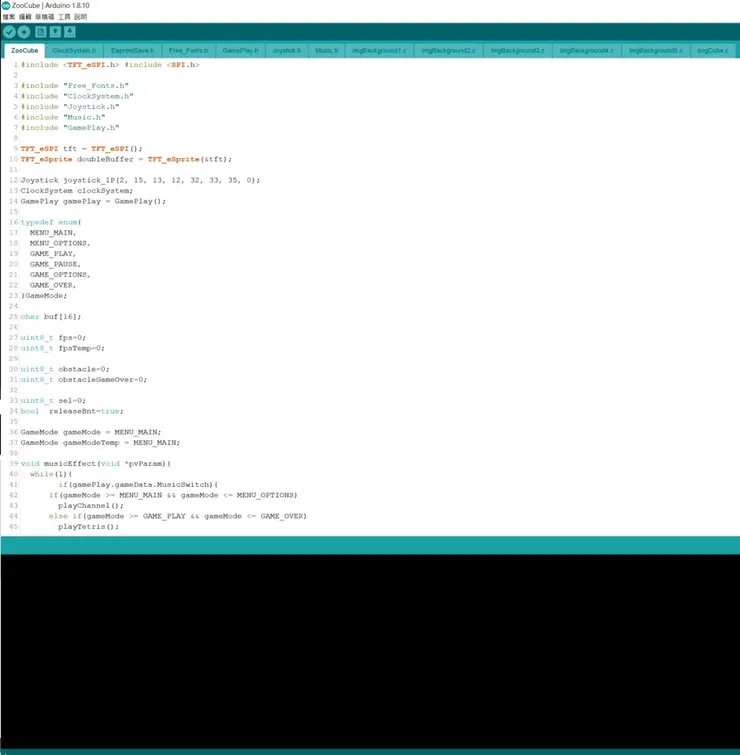Click the bool releaseBnt=true; line
Screen dimensions: 740x755
(x=72, y=412)
